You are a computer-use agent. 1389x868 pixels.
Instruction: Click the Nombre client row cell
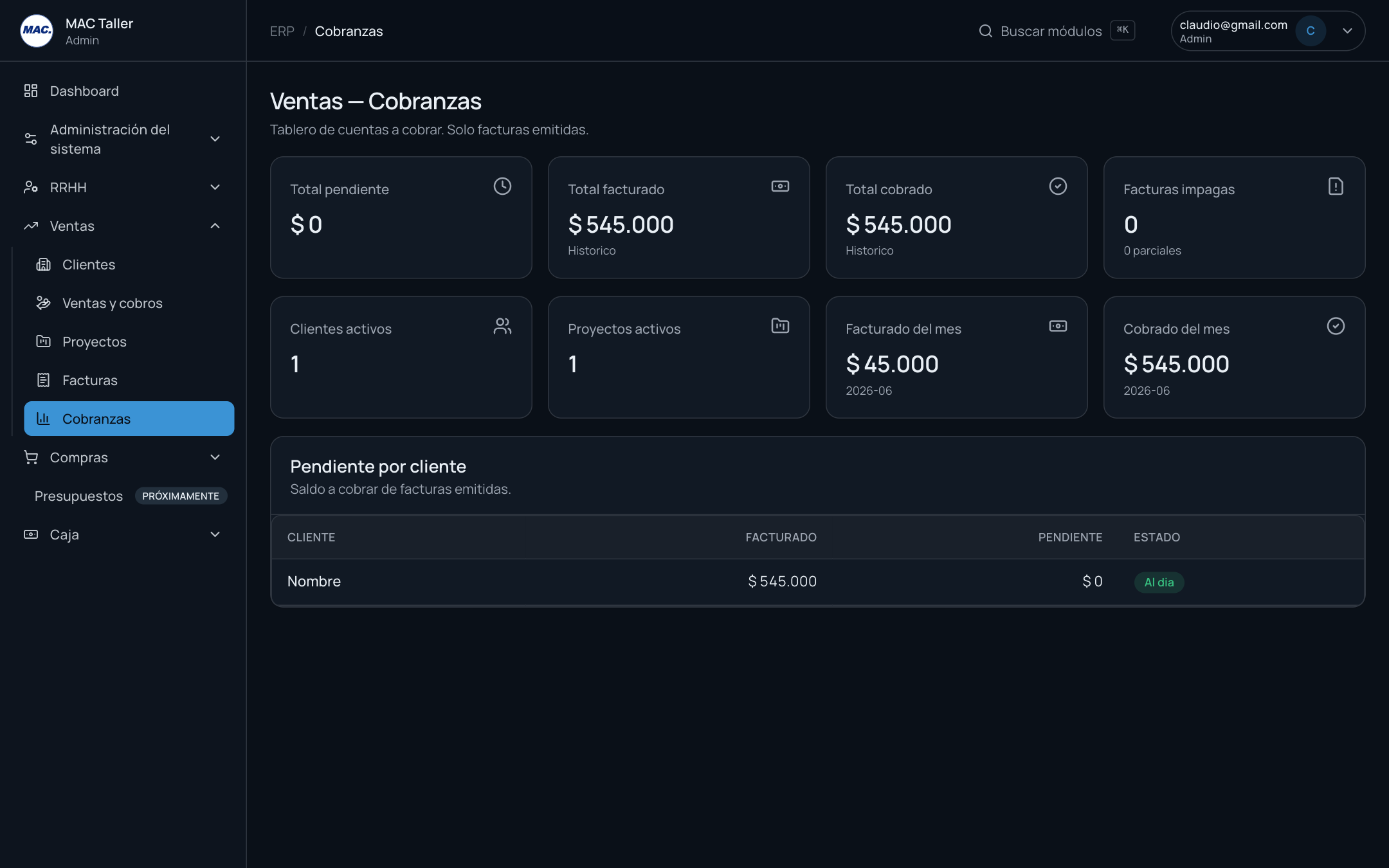(314, 581)
